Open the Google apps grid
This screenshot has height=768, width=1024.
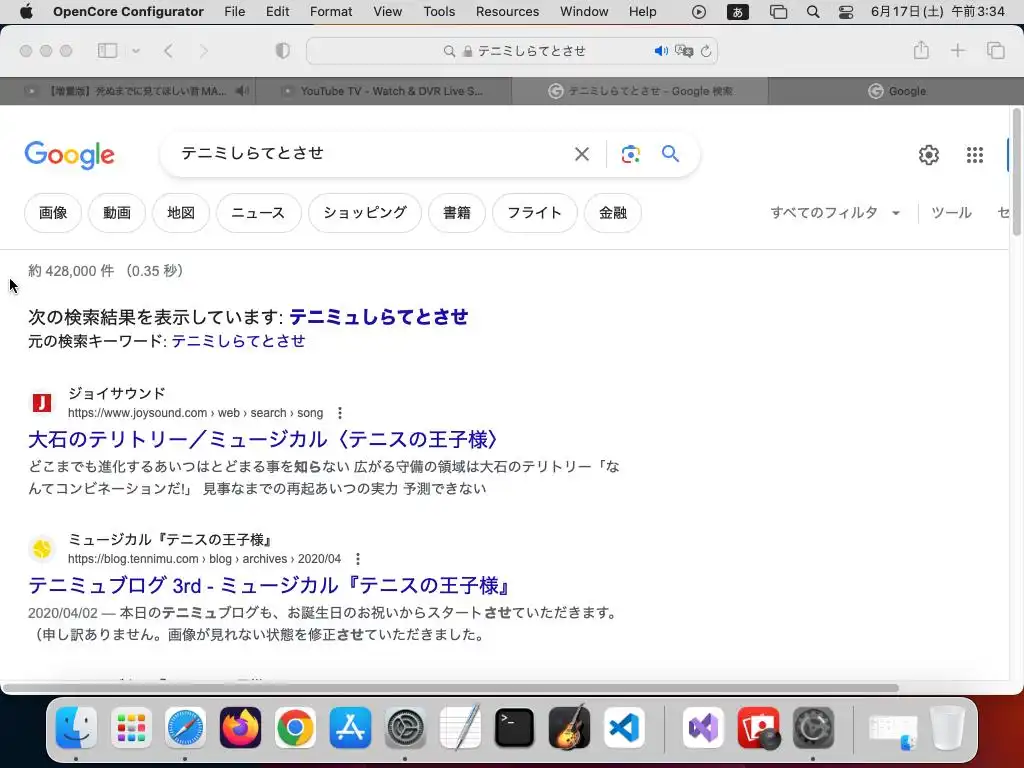click(x=974, y=155)
